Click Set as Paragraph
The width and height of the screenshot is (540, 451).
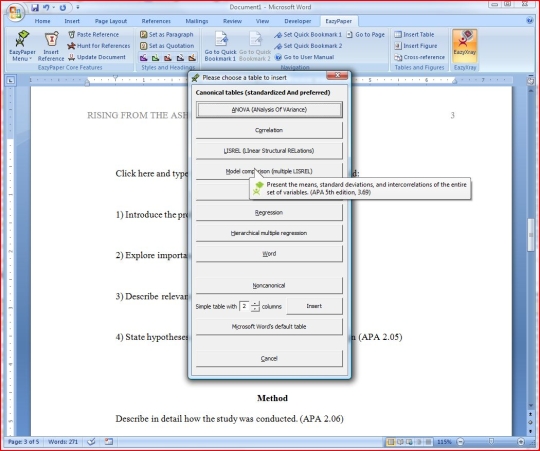167,34
